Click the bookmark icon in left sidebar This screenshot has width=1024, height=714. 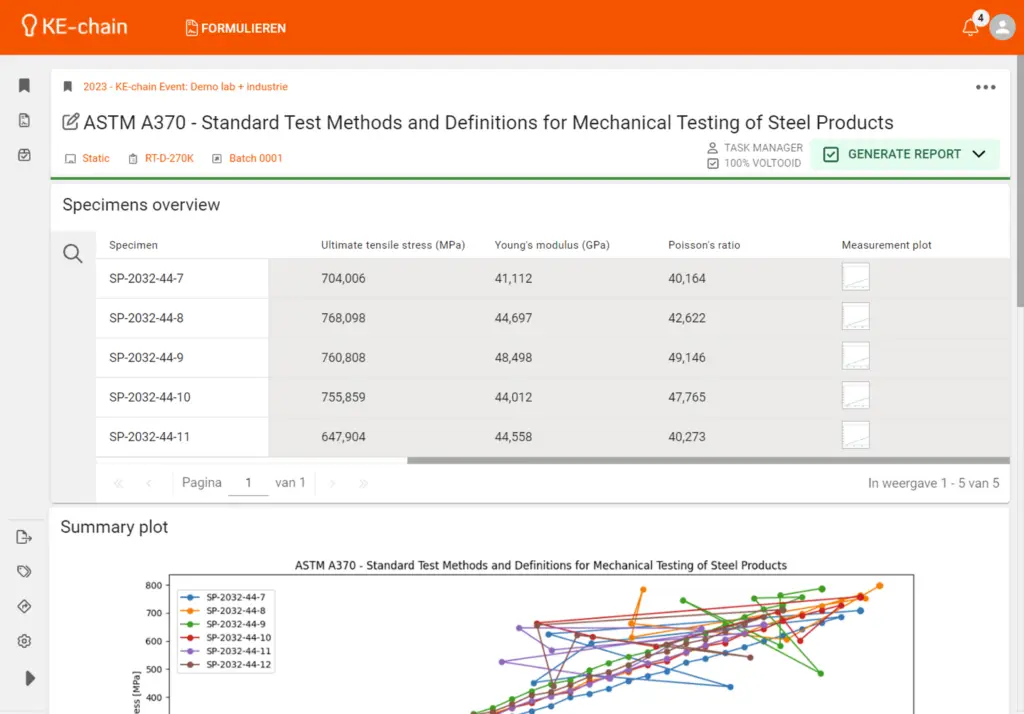click(x=25, y=86)
